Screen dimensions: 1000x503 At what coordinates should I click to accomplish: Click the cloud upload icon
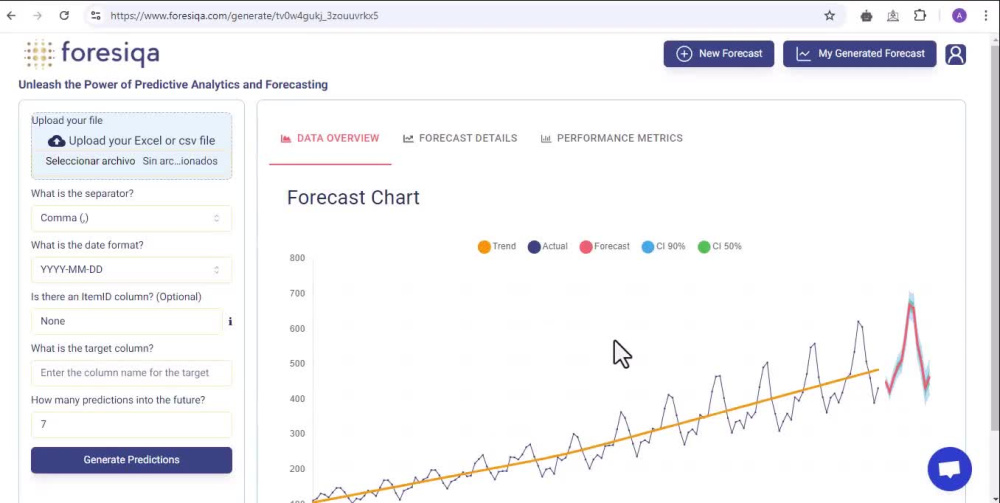click(x=57, y=141)
